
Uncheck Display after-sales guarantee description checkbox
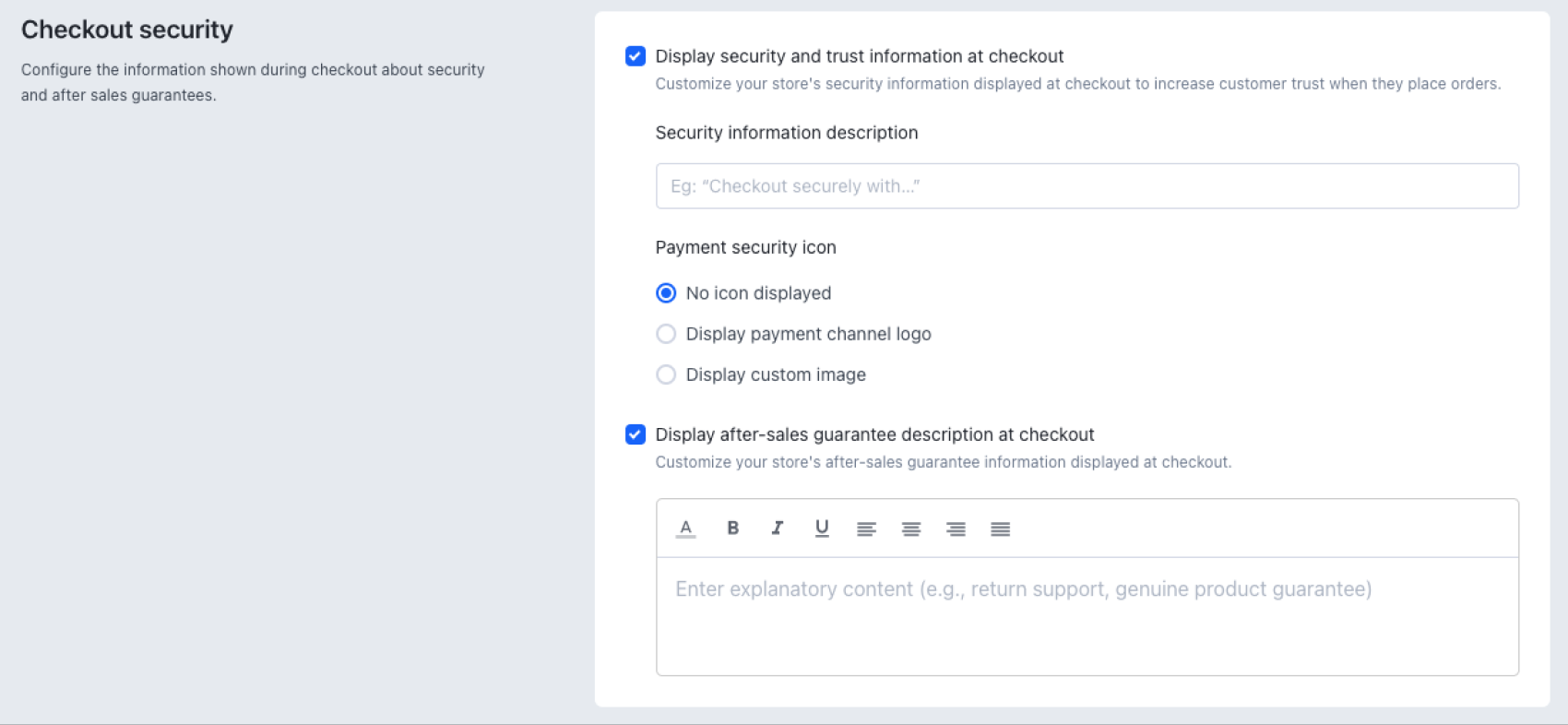pyautogui.click(x=636, y=434)
